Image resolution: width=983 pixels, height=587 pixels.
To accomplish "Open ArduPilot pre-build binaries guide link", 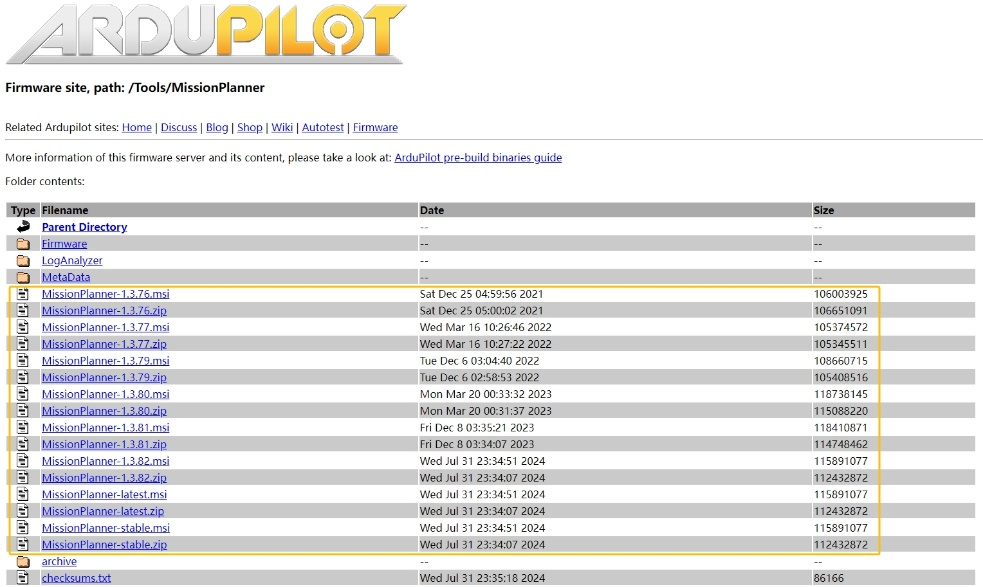I will pyautogui.click(x=478, y=157).
